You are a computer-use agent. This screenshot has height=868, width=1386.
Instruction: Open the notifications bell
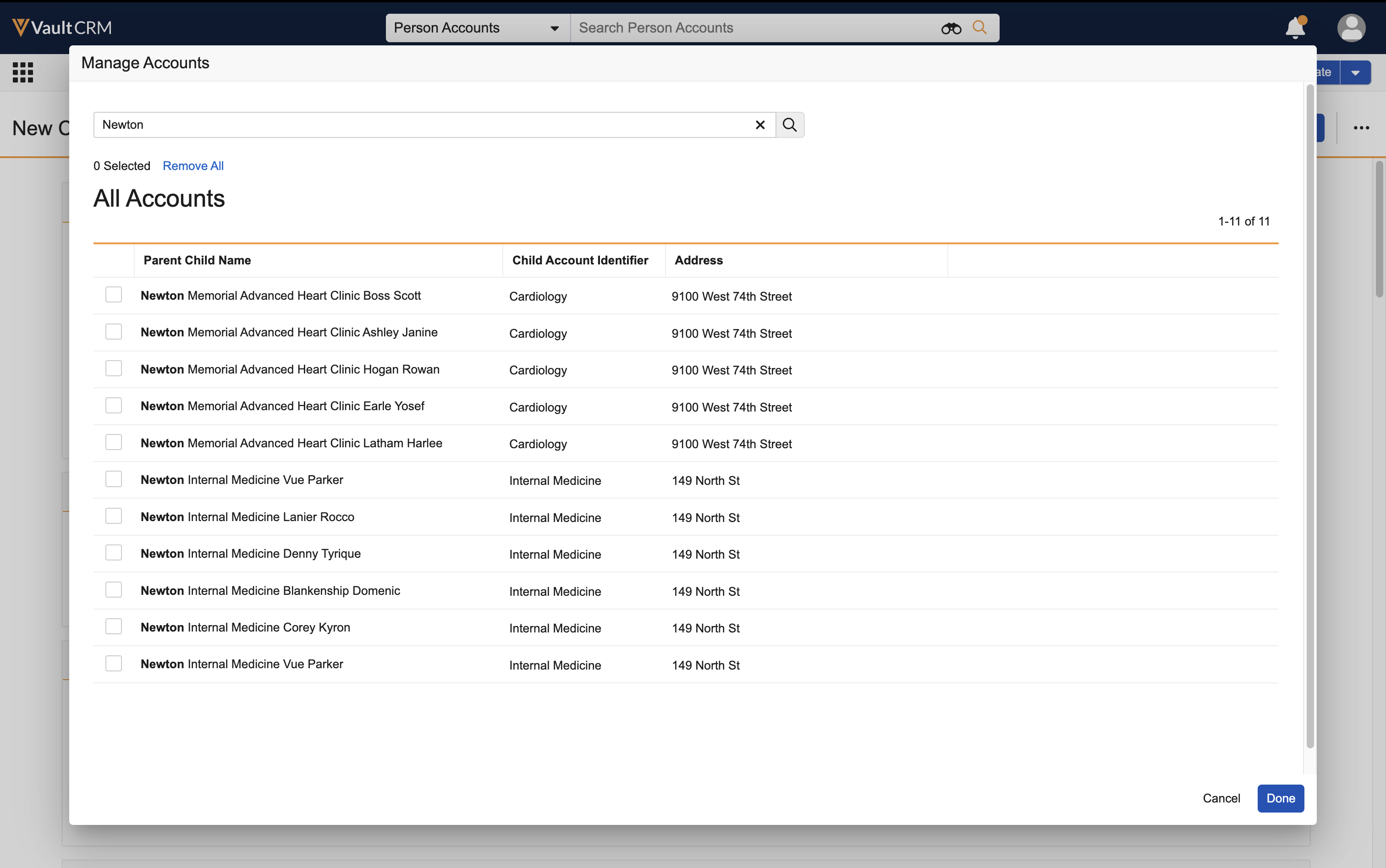click(x=1295, y=27)
